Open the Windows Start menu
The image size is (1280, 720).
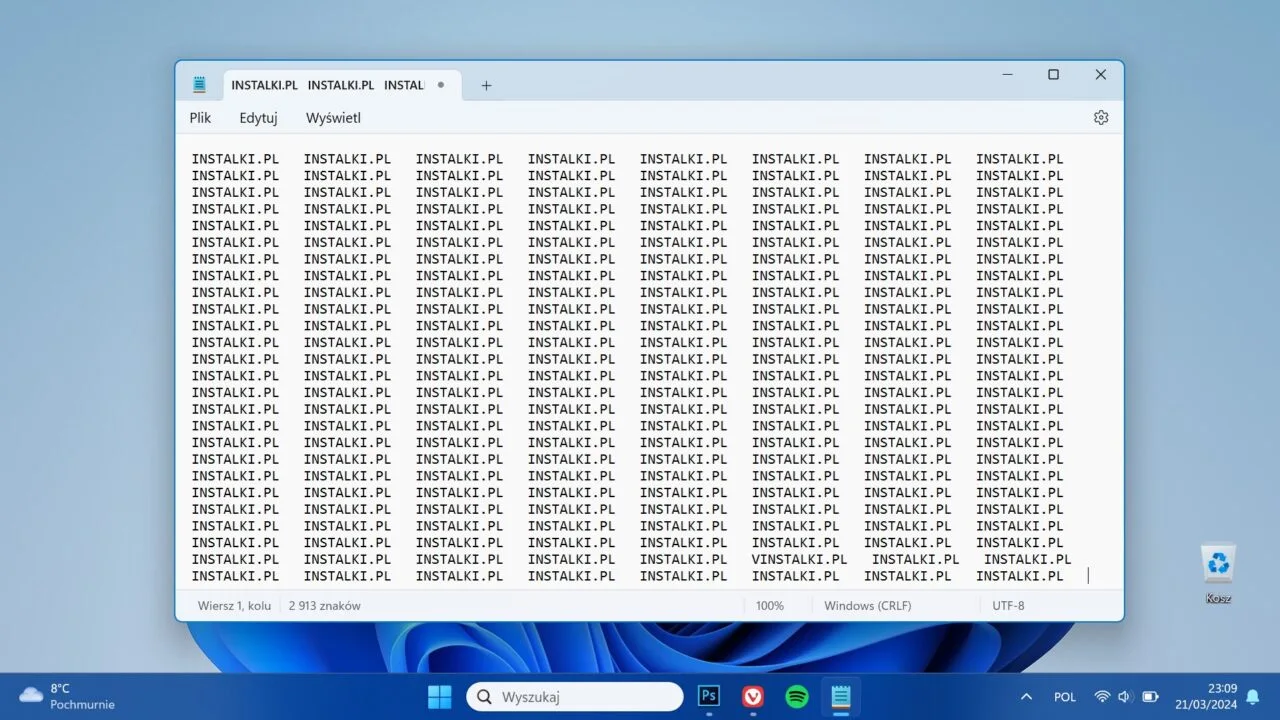440,697
